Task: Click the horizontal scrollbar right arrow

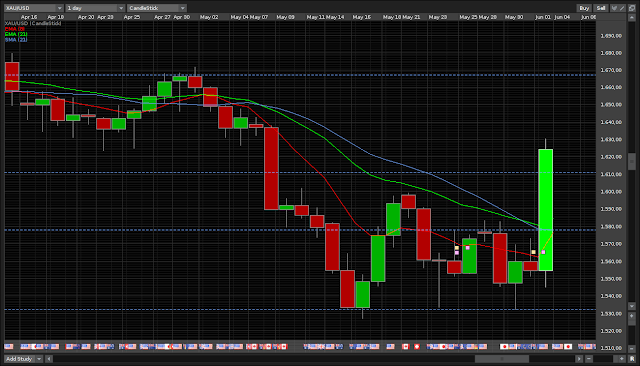Action: tap(579, 359)
